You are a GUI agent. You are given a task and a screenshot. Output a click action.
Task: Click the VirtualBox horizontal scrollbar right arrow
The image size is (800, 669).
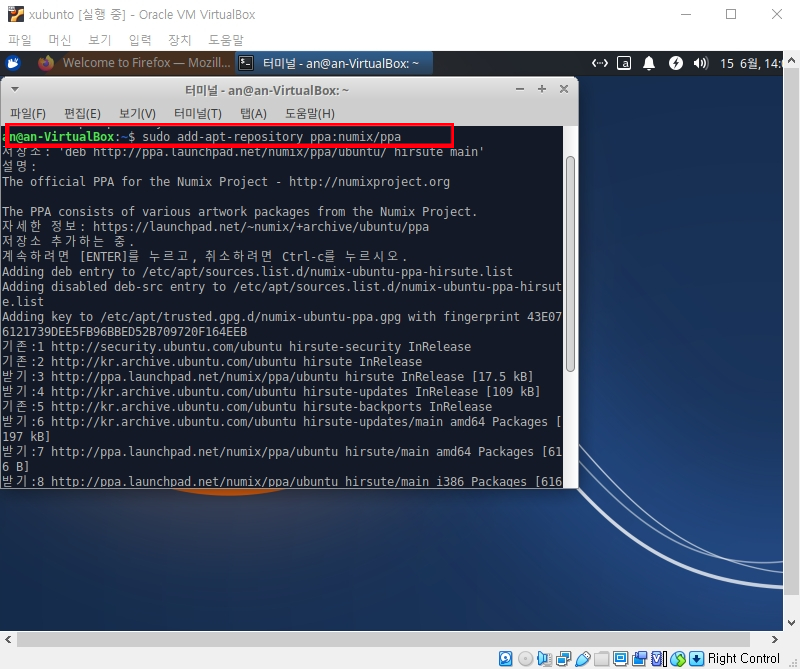tap(774, 639)
